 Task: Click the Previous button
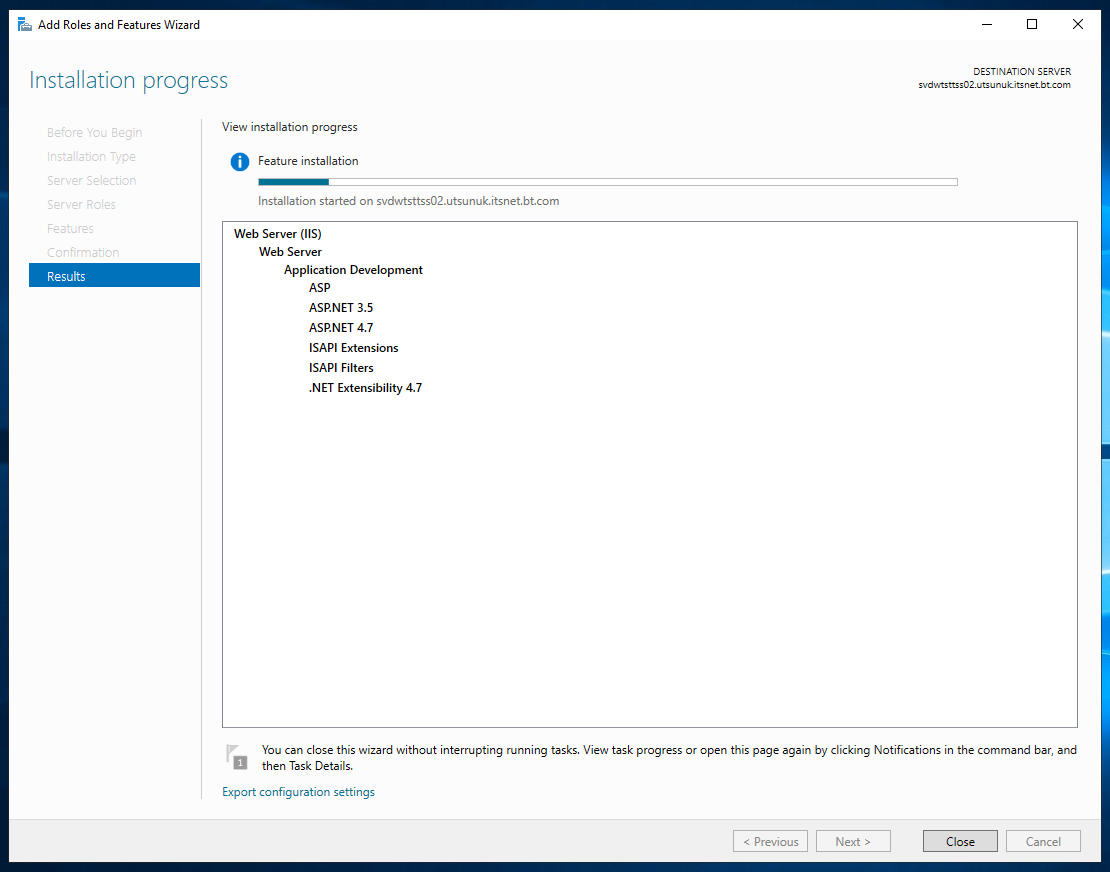click(x=770, y=841)
